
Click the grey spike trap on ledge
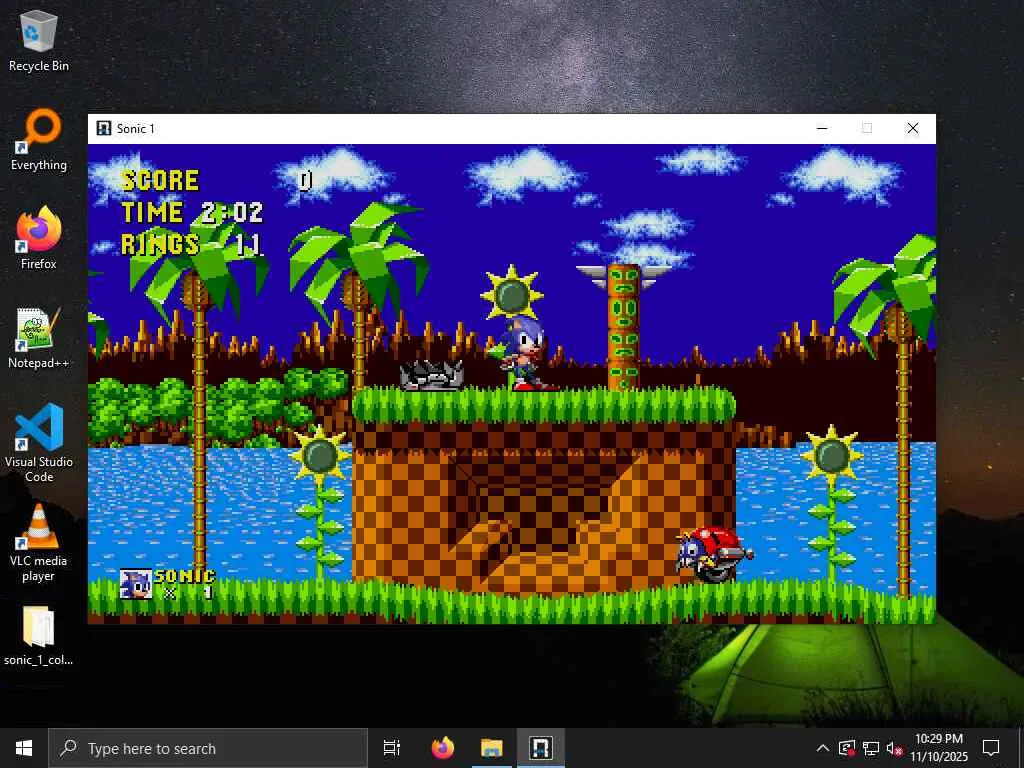click(432, 376)
